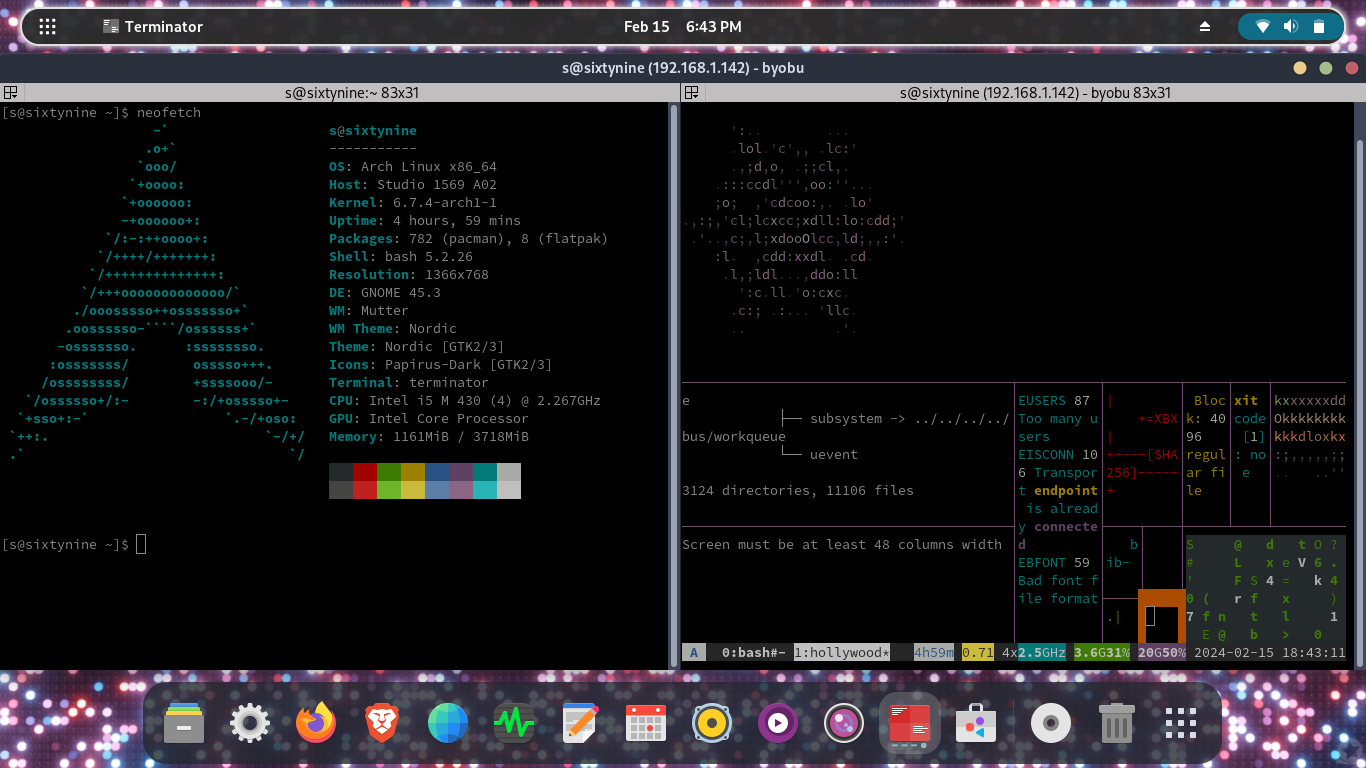1366x768 pixels.
Task: Open the Trash from the dock
Action: (x=1116, y=722)
